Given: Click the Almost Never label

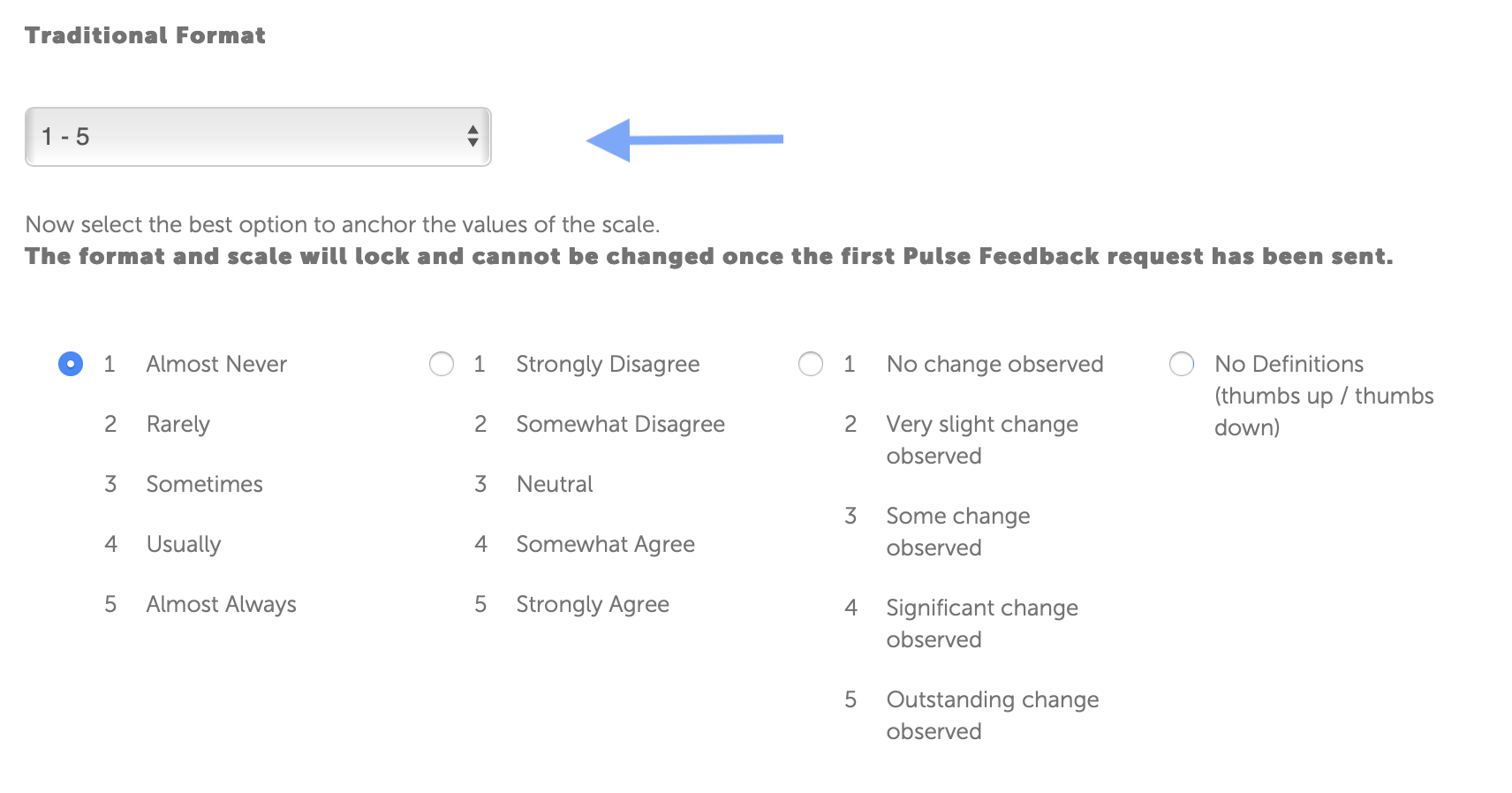Looking at the screenshot, I should click(x=216, y=364).
